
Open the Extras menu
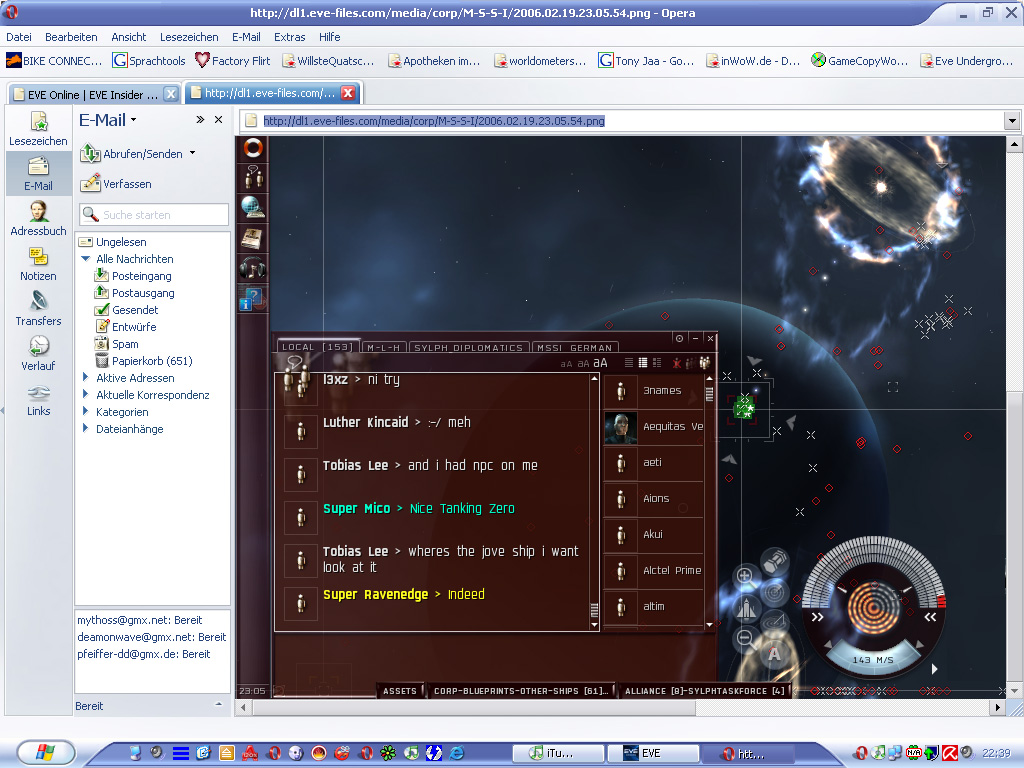pos(289,37)
